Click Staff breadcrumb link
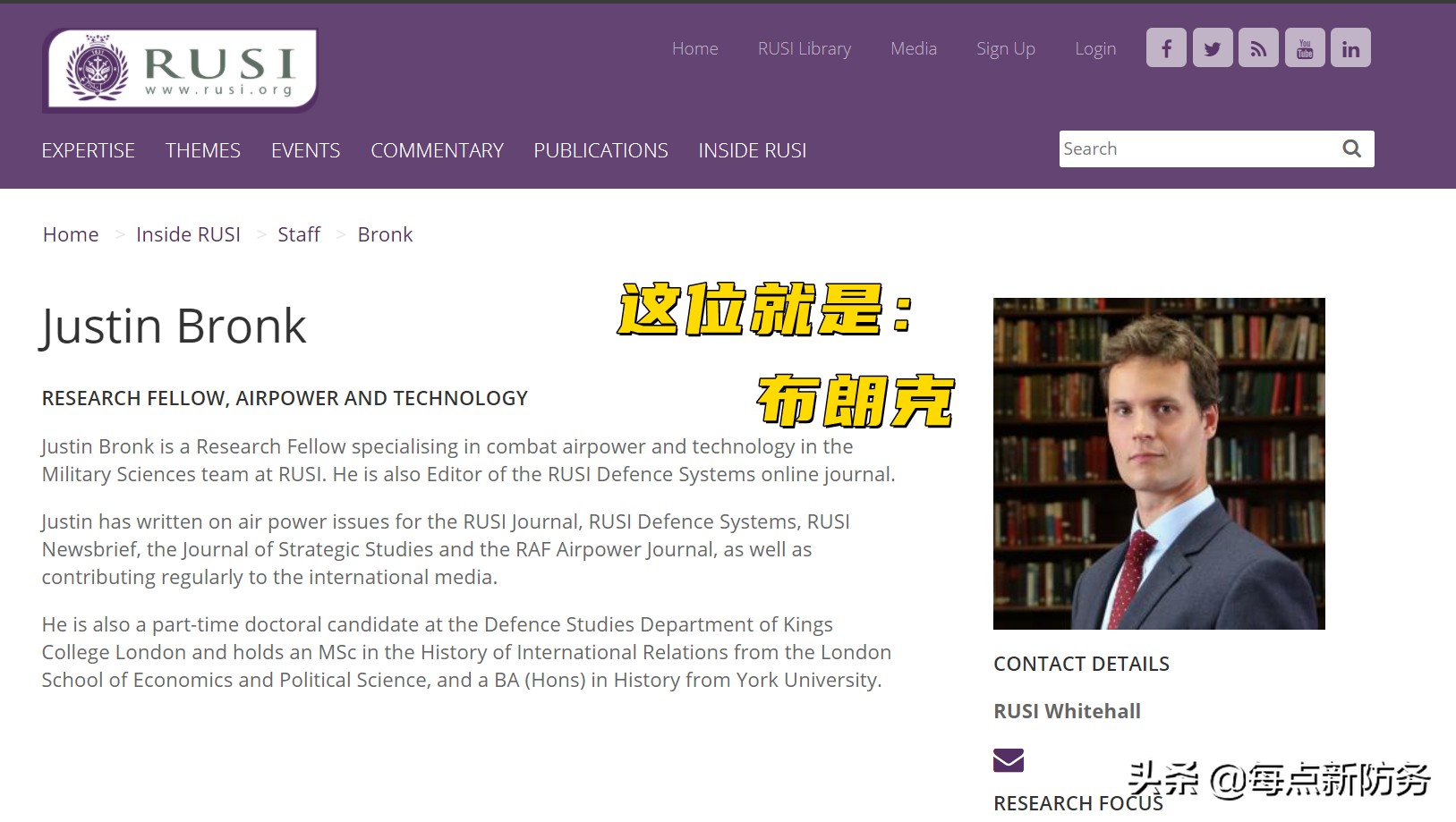This screenshot has height=822, width=1456. (299, 234)
